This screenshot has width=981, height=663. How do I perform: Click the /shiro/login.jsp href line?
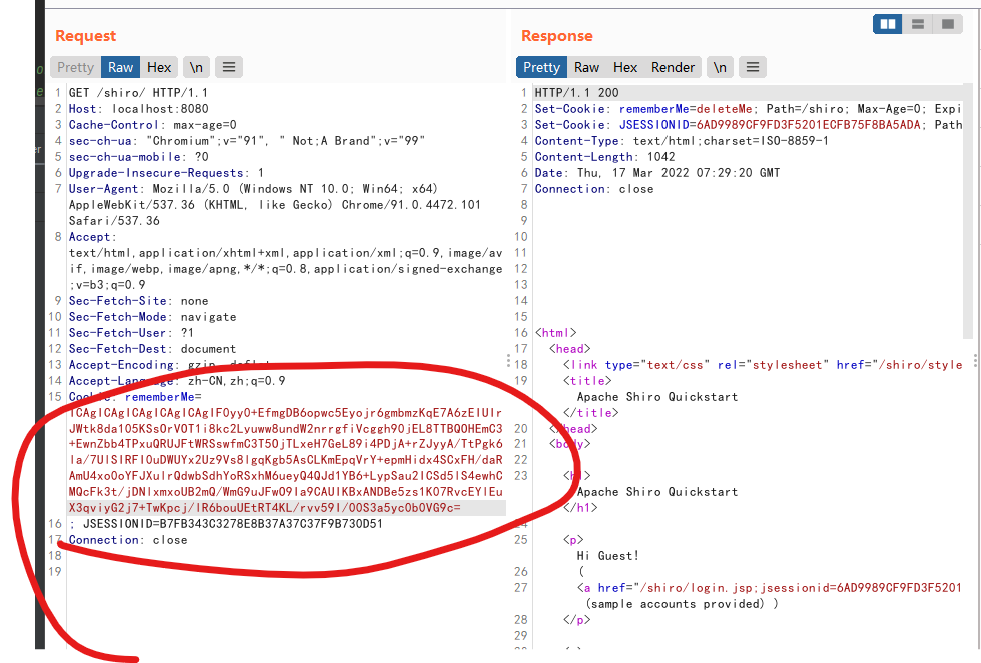point(769,588)
